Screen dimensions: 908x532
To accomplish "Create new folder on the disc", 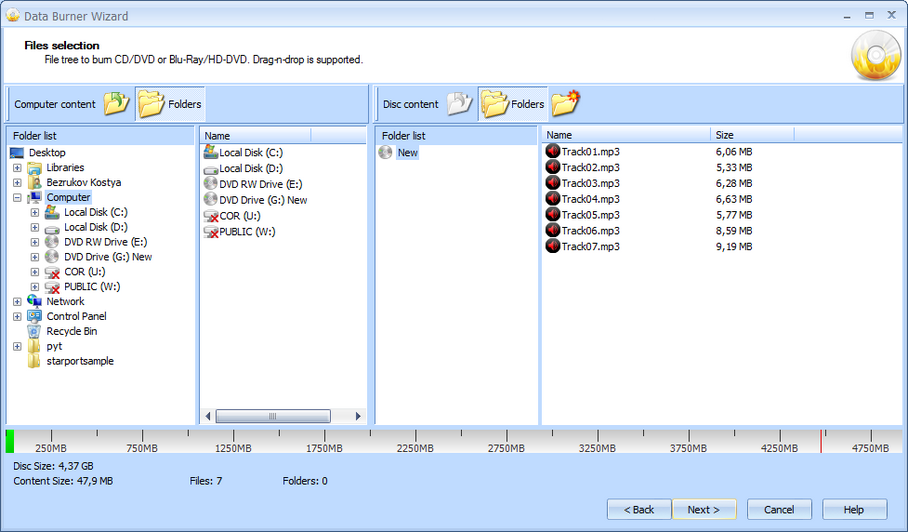I will 565,104.
